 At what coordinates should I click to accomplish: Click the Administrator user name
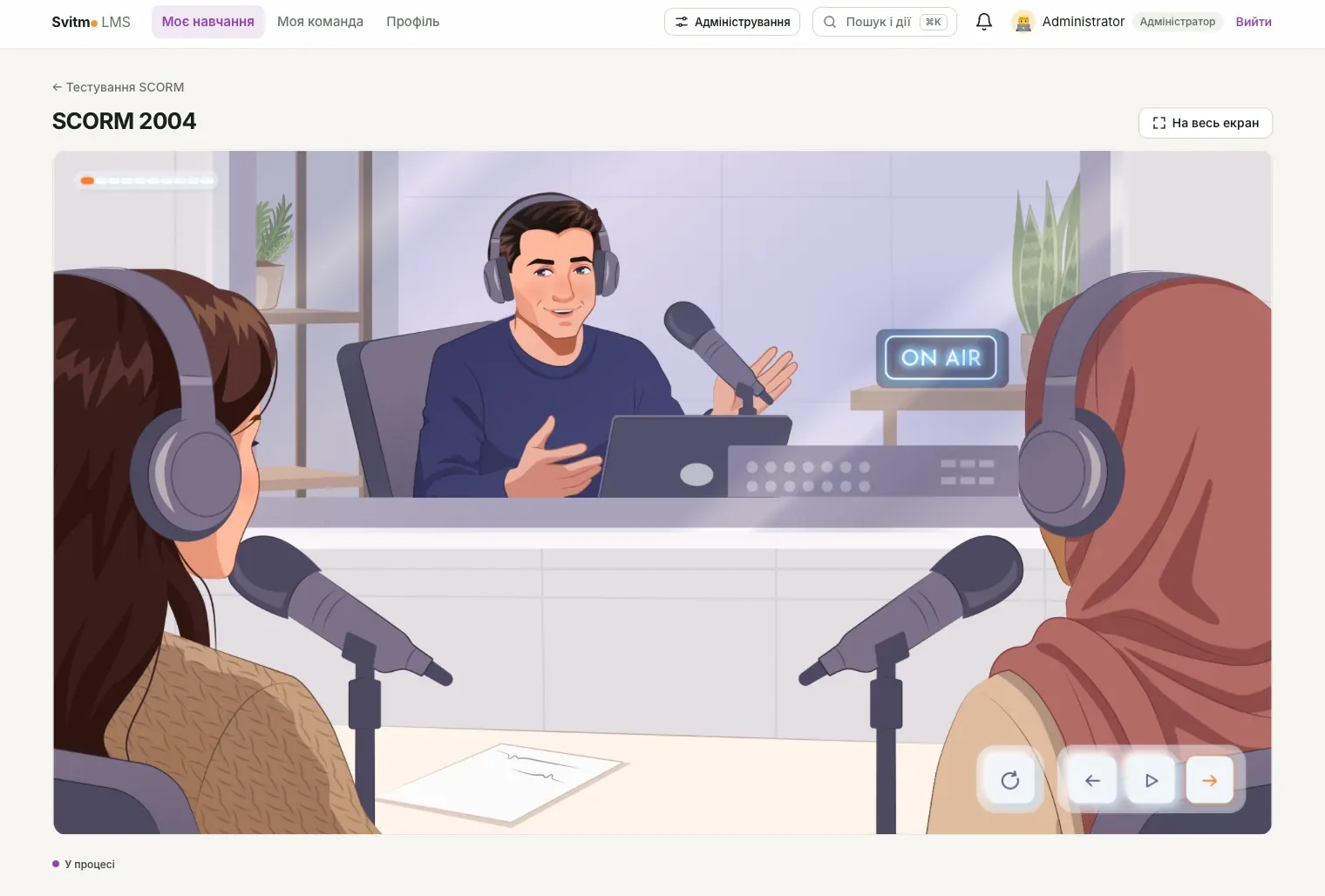(1084, 22)
